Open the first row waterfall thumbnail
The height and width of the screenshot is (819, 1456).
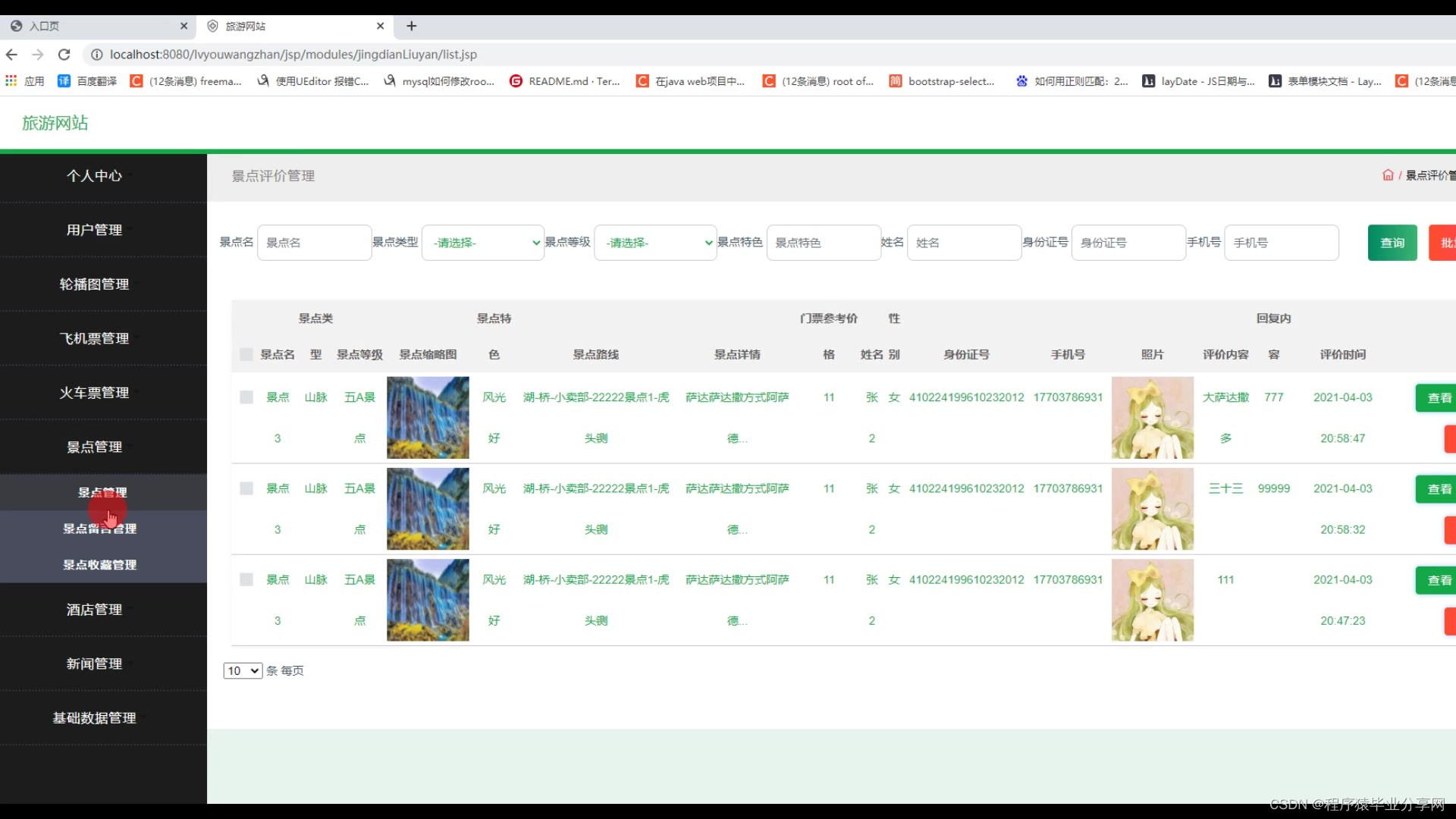click(428, 418)
